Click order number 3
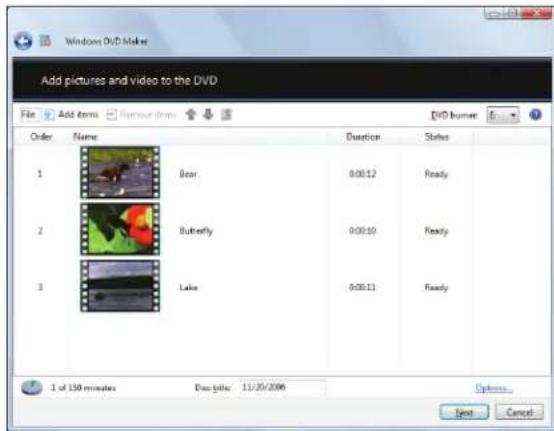The image size is (554, 431). tap(40, 287)
